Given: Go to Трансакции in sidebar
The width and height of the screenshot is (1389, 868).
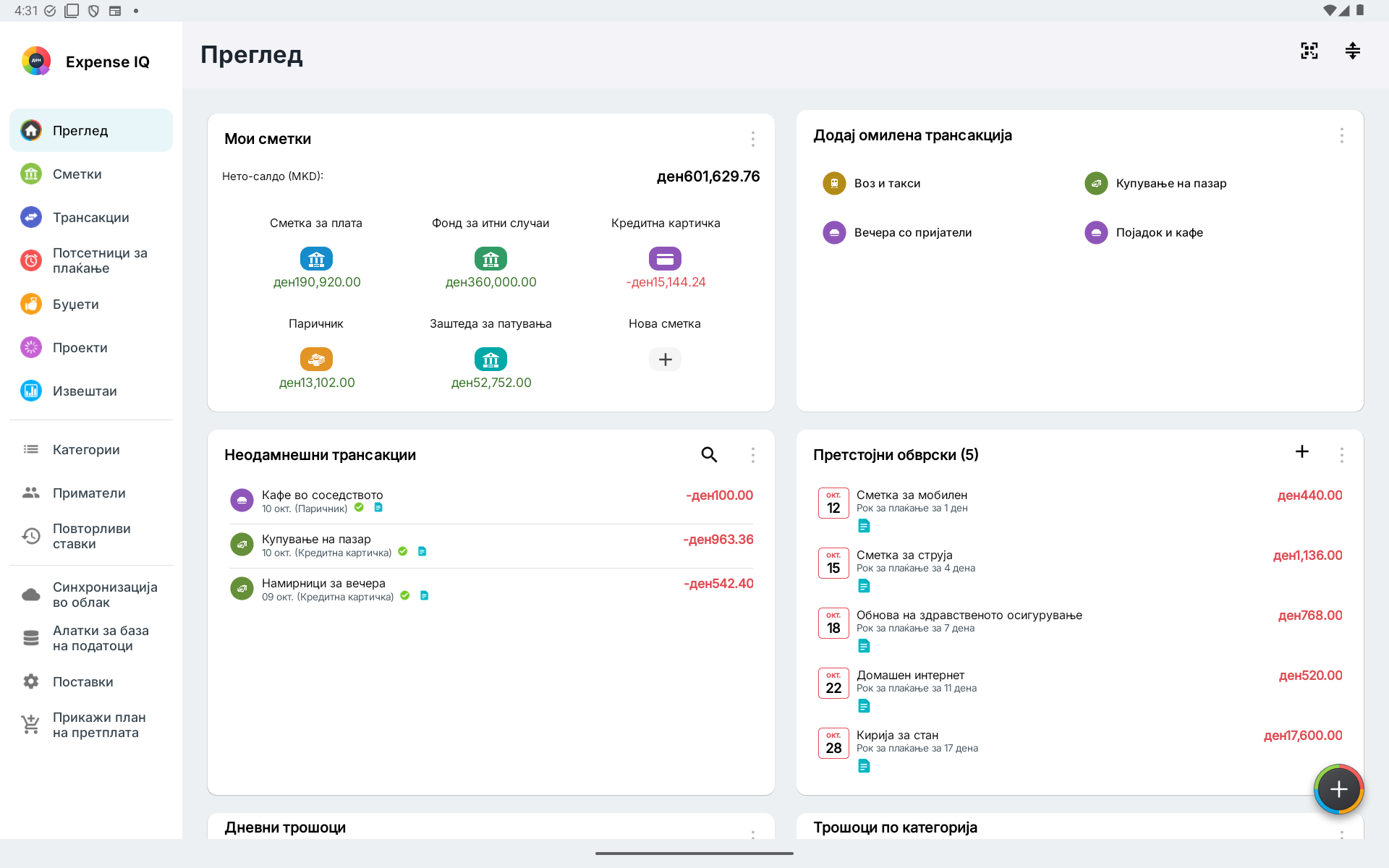Looking at the screenshot, I should 91,217.
